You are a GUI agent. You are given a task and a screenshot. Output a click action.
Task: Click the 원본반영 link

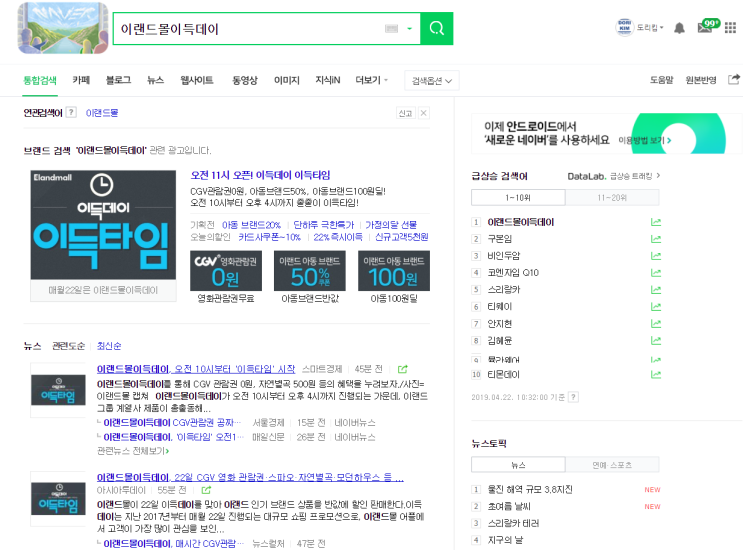(700, 80)
